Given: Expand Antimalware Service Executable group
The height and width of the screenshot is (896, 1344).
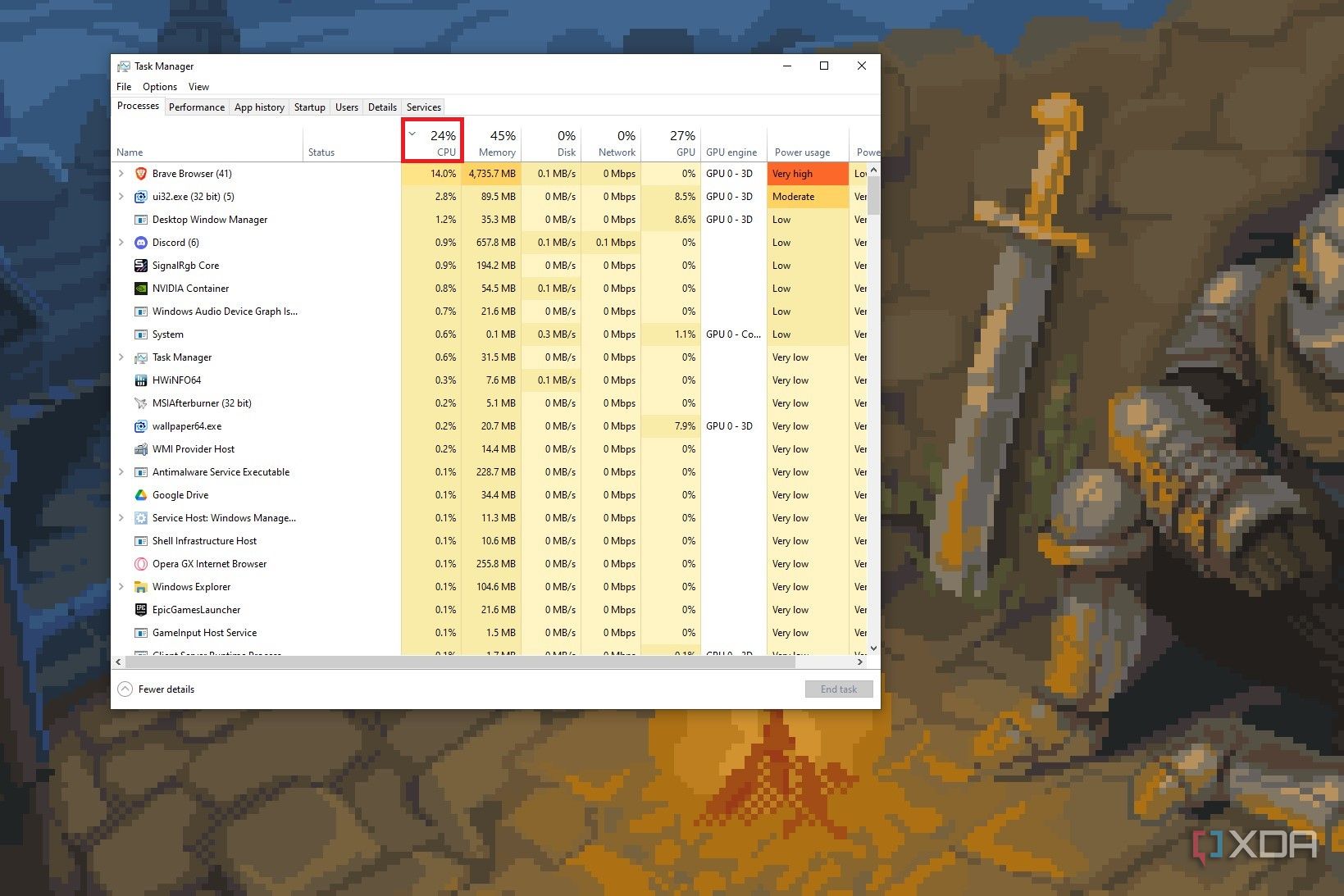Looking at the screenshot, I should (x=121, y=472).
